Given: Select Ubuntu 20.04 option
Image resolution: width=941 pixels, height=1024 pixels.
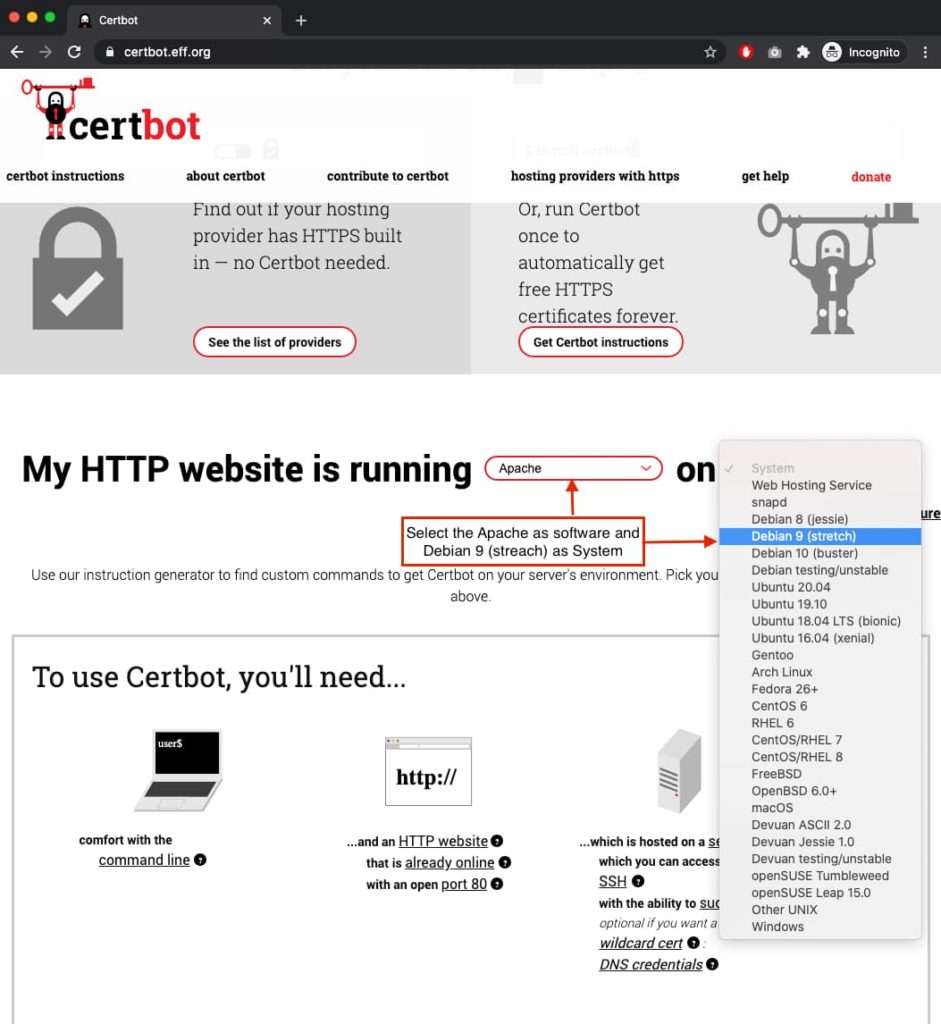Looking at the screenshot, I should [820, 587].
